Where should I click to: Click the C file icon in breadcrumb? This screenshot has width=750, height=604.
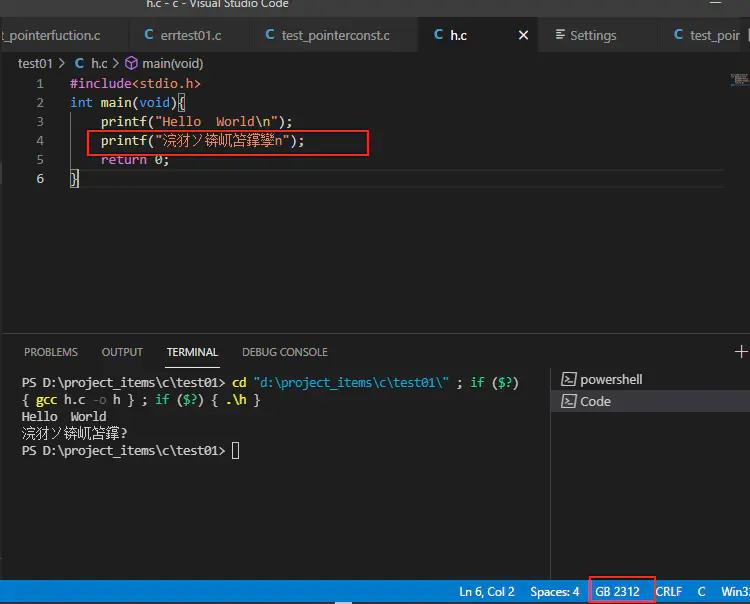(x=80, y=63)
